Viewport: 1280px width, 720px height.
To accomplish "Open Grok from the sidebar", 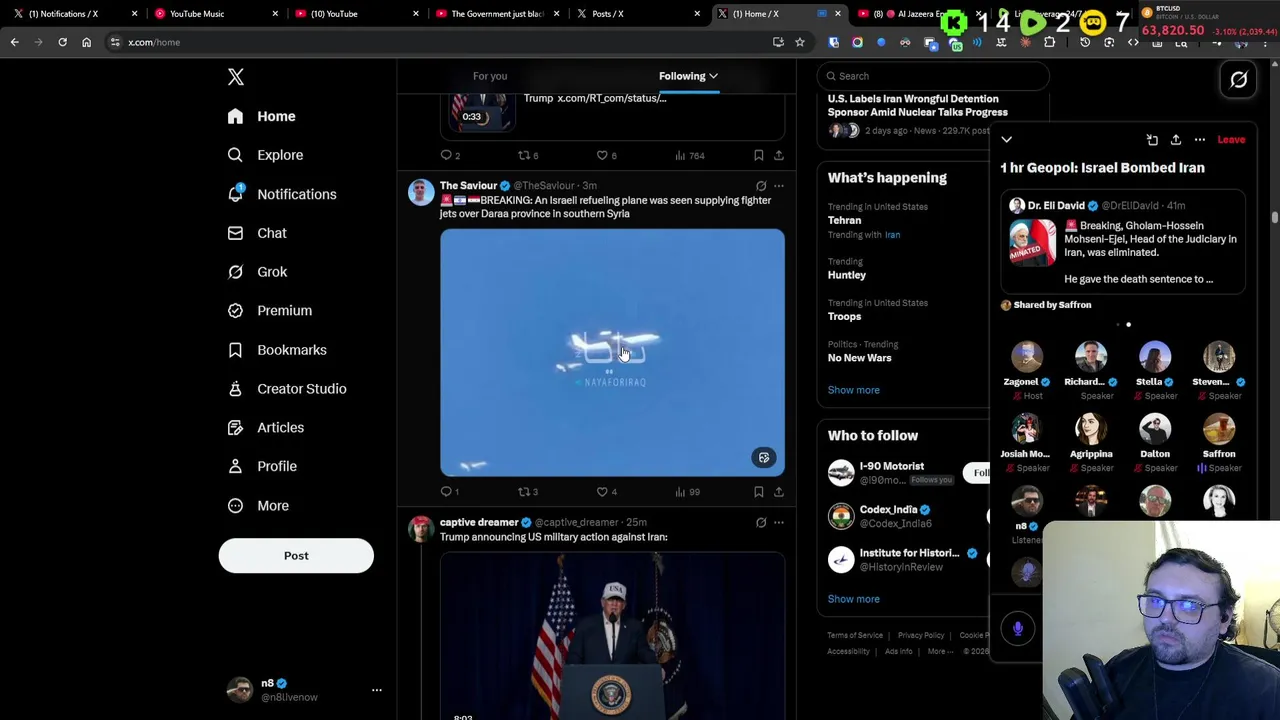I will (x=256, y=272).
